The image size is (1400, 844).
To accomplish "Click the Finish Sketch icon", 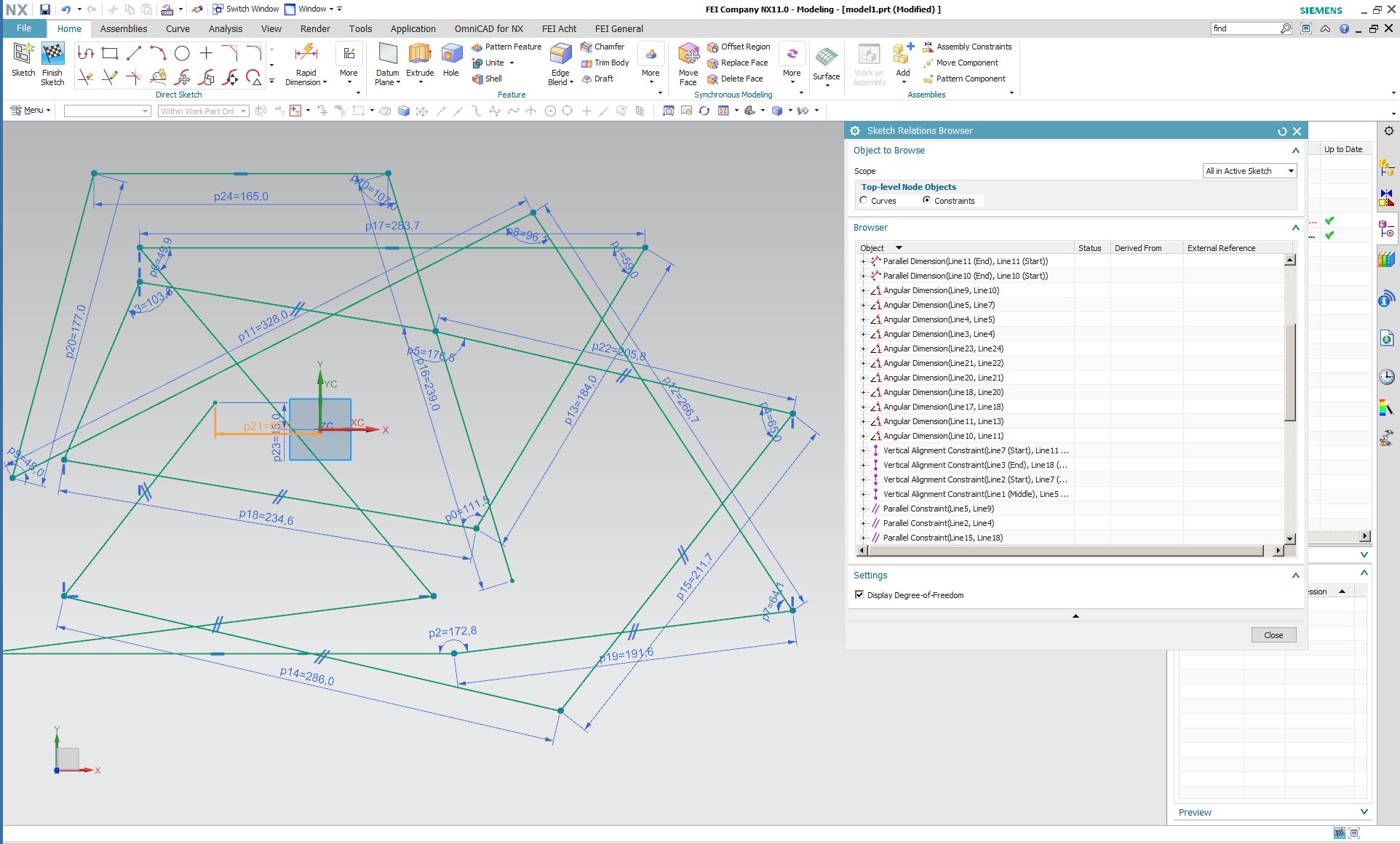I will (x=52, y=64).
